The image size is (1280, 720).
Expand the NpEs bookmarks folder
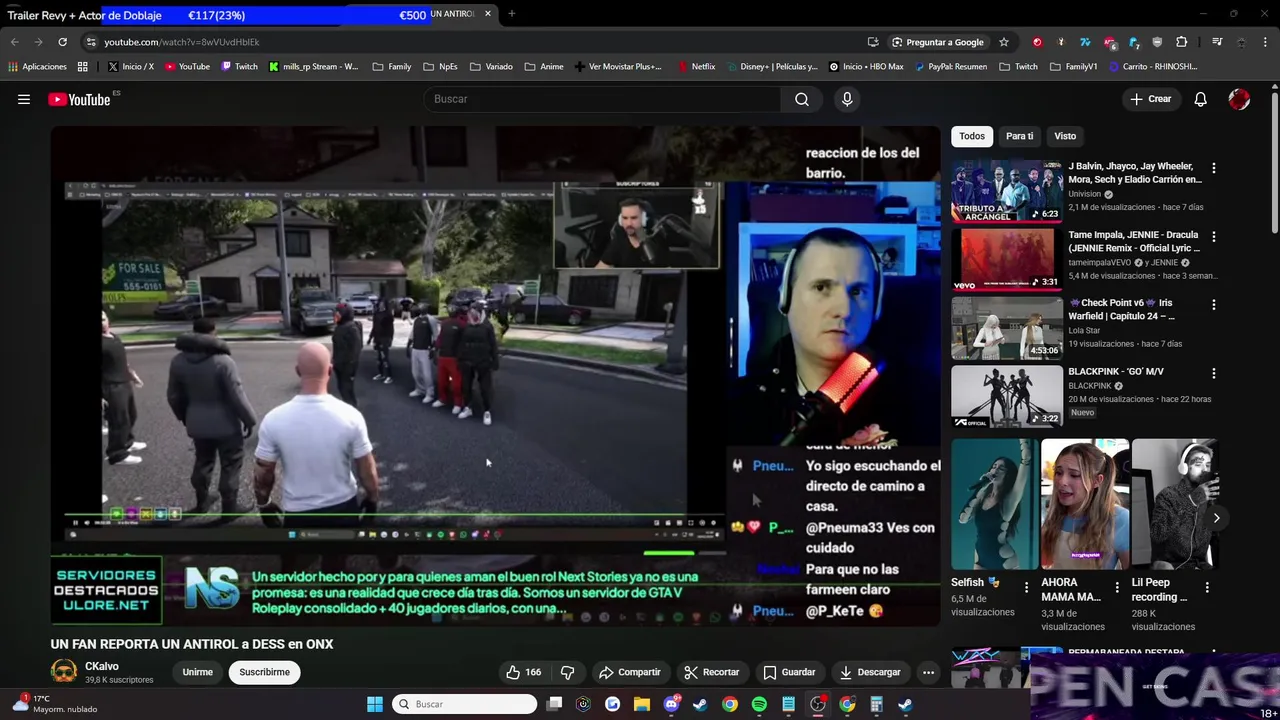[440, 67]
